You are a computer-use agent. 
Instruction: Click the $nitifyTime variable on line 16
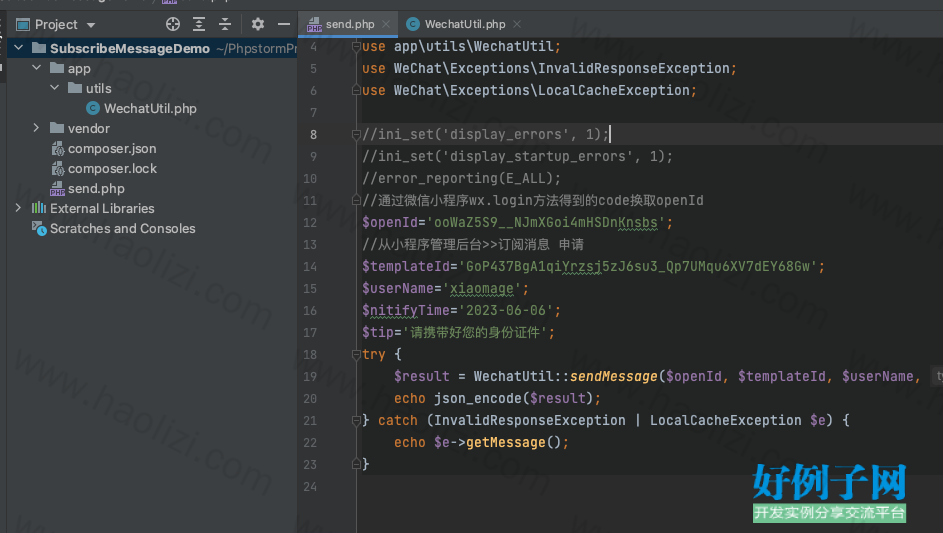coord(406,310)
